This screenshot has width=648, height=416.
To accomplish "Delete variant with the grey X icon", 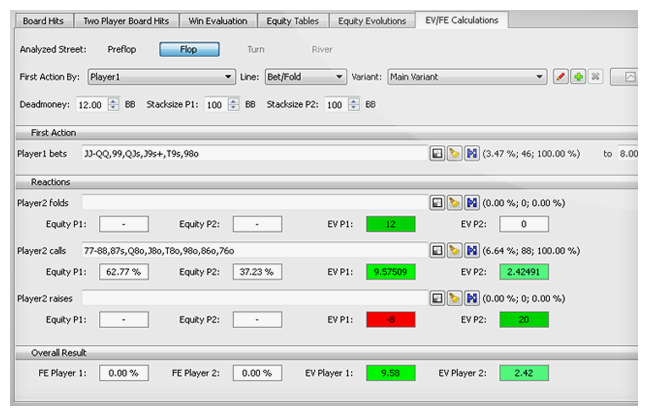I will click(x=596, y=77).
